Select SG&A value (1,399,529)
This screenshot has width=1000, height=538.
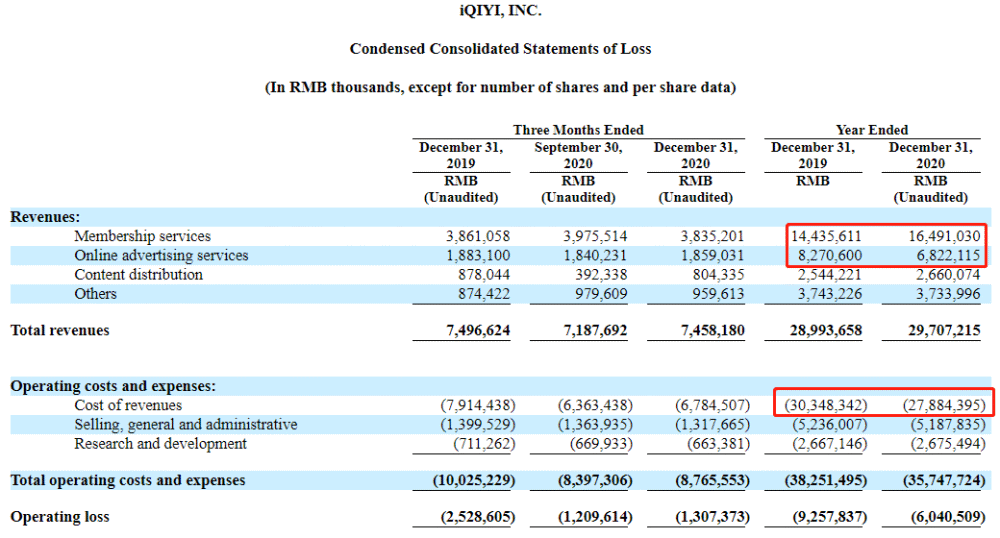click(x=478, y=425)
